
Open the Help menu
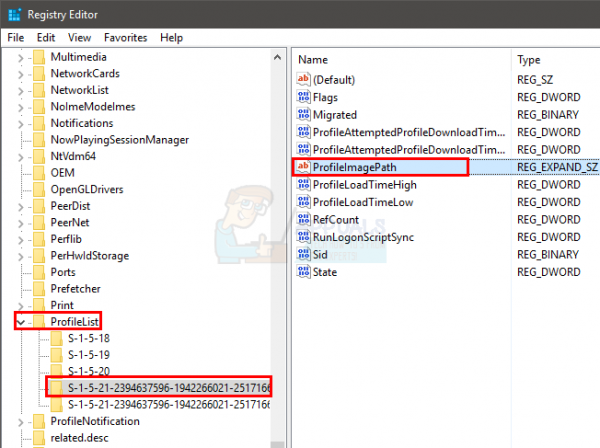(x=171, y=37)
